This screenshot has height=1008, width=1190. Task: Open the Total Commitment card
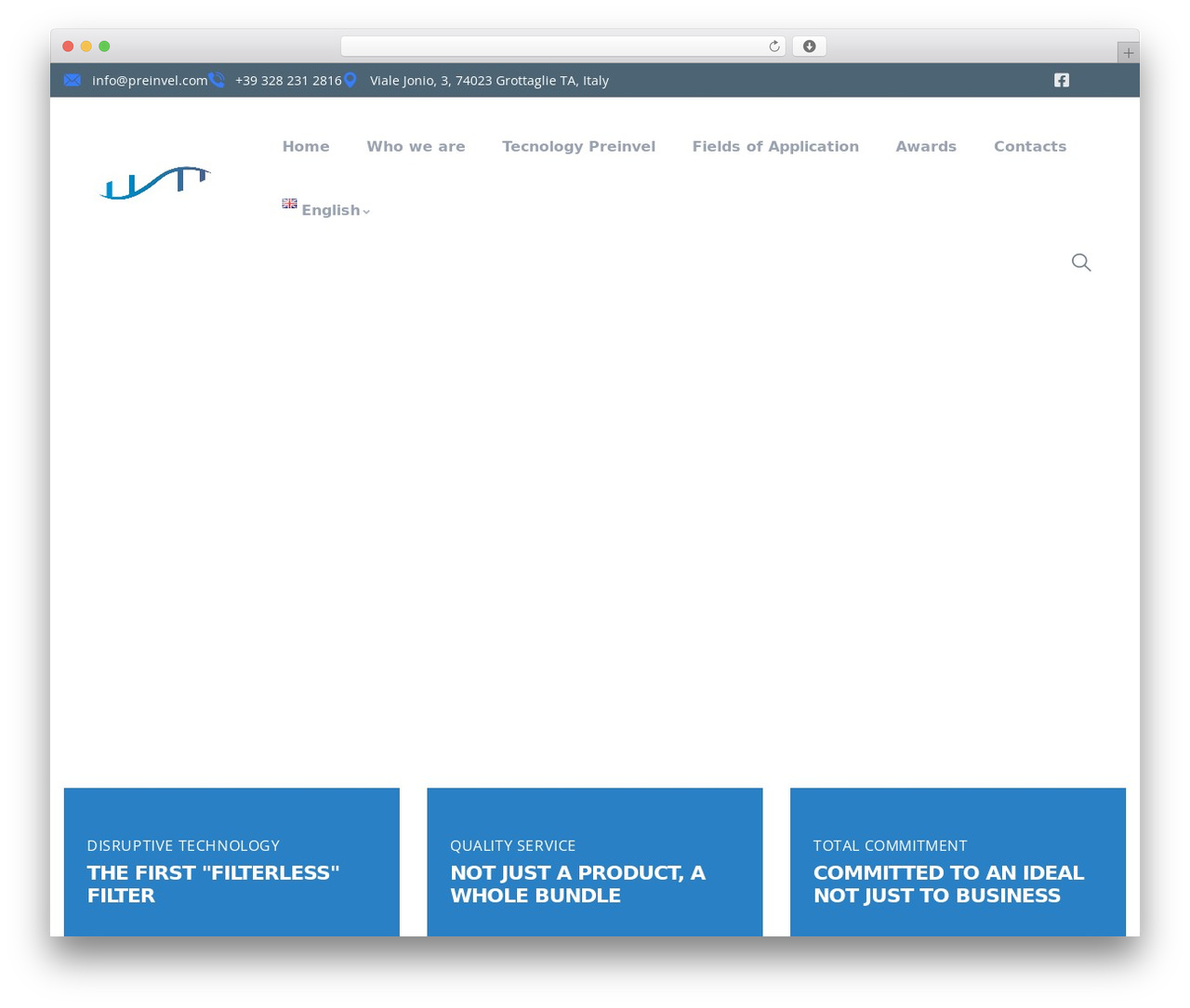pyautogui.click(x=958, y=862)
